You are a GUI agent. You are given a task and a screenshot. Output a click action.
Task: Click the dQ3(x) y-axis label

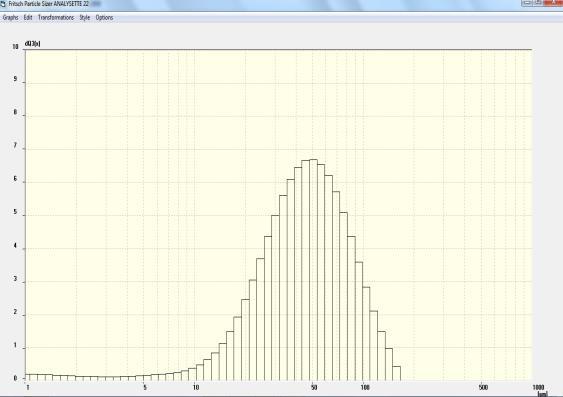point(33,43)
